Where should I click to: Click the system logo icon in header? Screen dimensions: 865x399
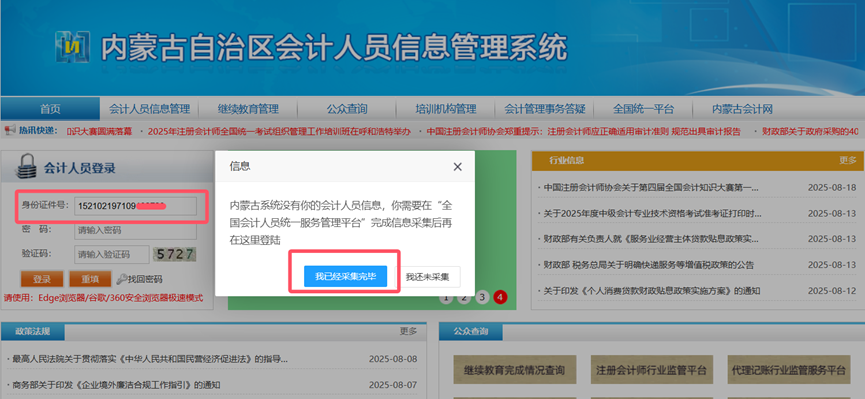(x=73, y=46)
